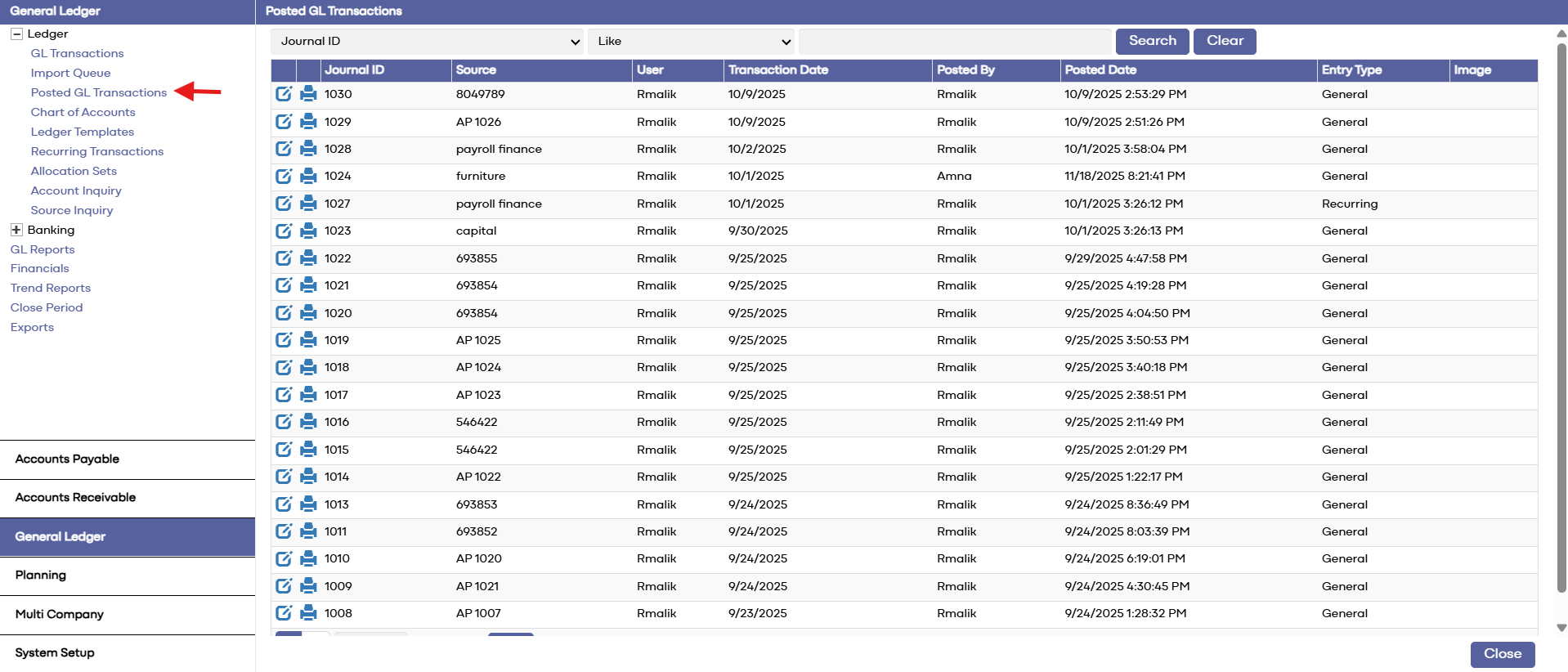Edit journal 1024 furniture entry

click(284, 176)
